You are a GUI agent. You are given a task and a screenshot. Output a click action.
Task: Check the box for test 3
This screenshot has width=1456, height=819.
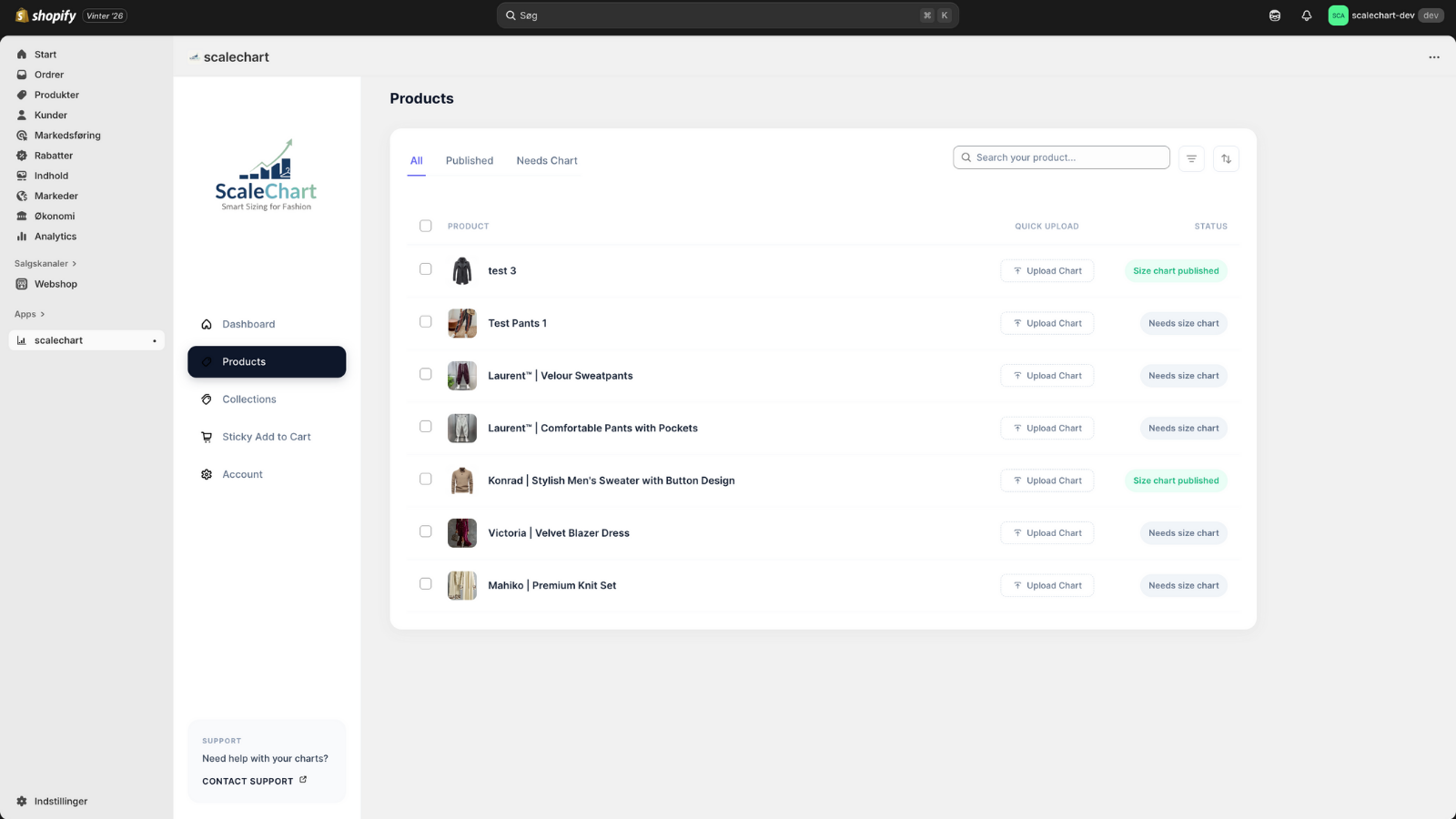point(426,269)
